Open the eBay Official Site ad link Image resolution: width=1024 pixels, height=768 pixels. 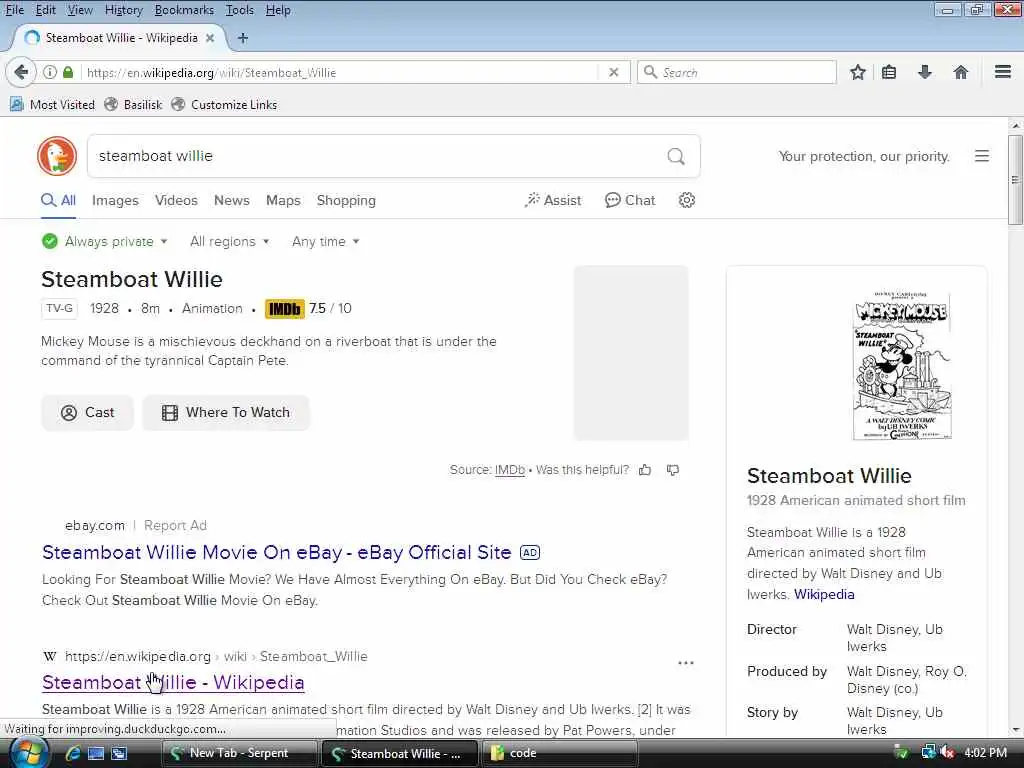(276, 552)
